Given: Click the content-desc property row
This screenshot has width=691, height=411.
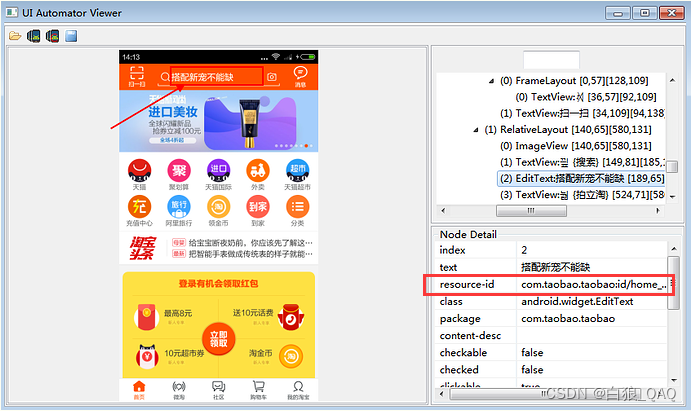Looking at the screenshot, I should pyautogui.click(x=551, y=336).
